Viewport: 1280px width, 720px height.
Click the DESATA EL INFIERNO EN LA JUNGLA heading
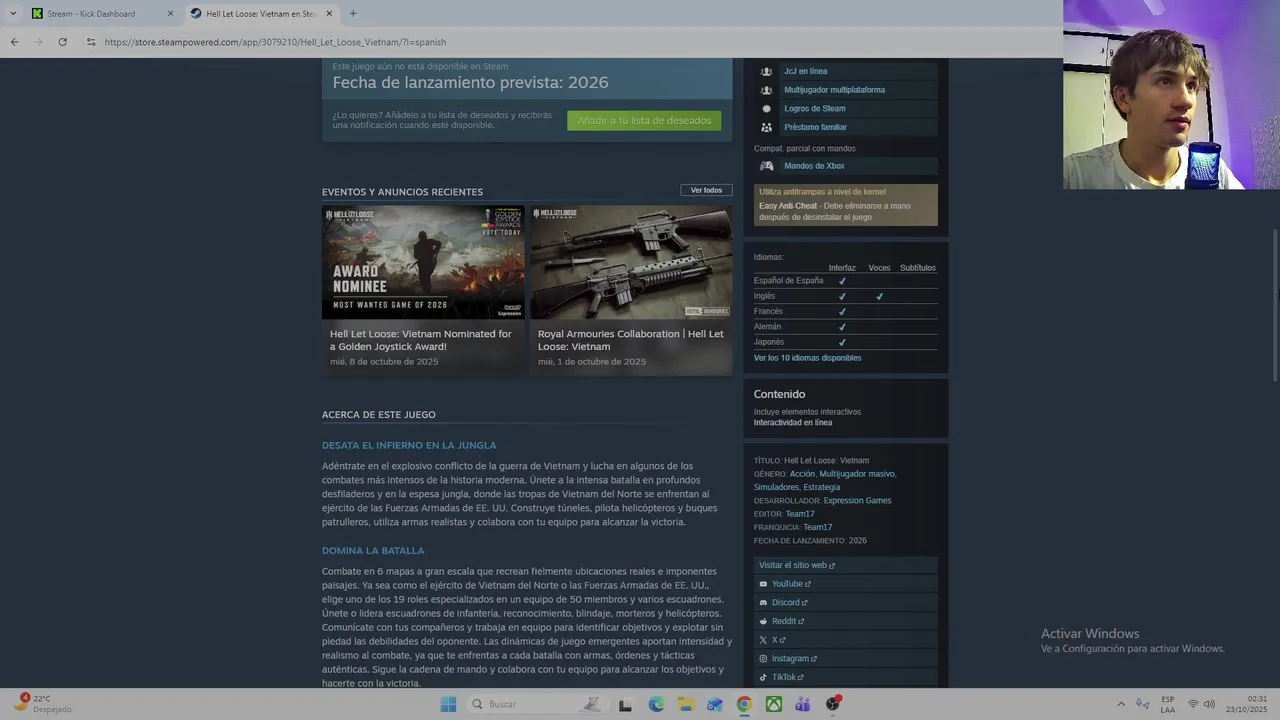tap(409, 445)
